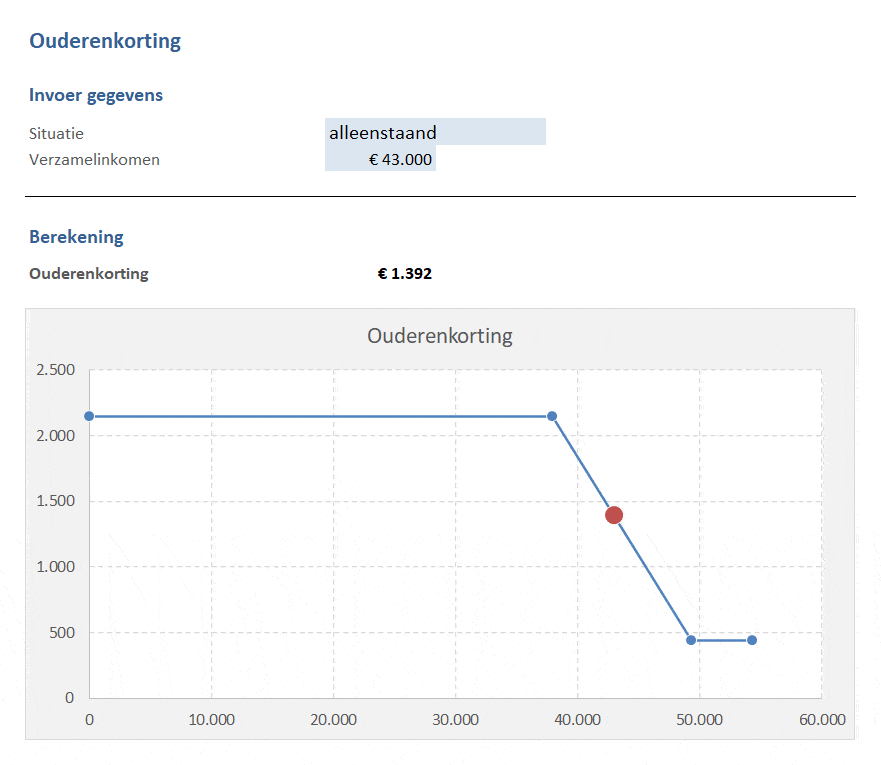This screenshot has width=881, height=765.
Task: Select the 'Situatie' label
Action: tap(56, 133)
